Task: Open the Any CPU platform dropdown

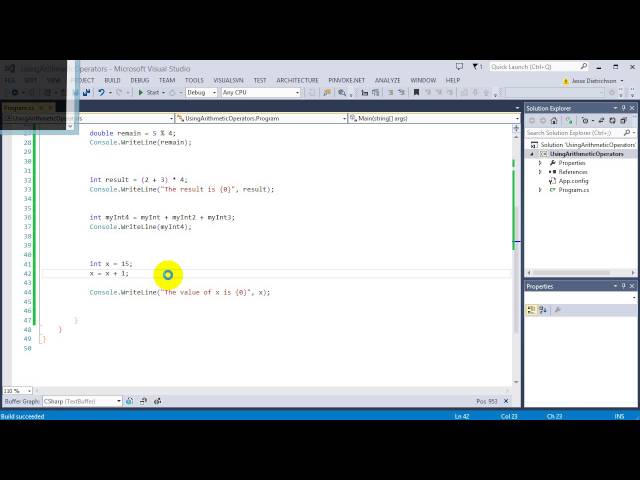Action: [260, 93]
